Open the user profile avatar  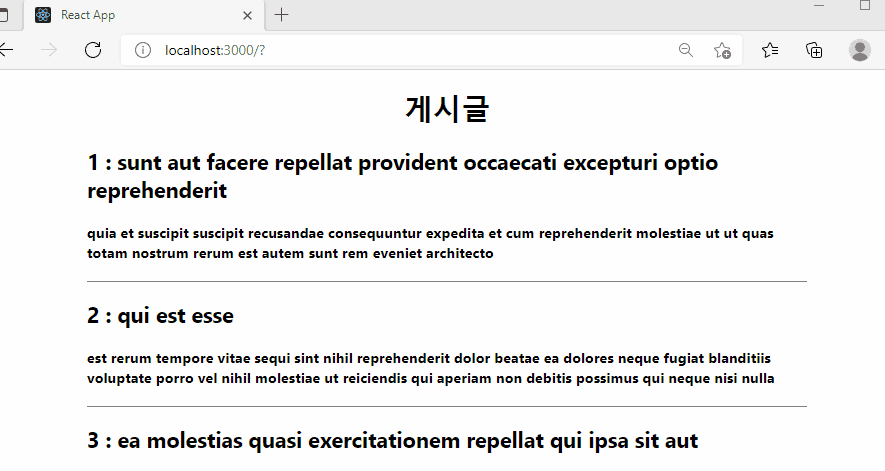pos(860,50)
